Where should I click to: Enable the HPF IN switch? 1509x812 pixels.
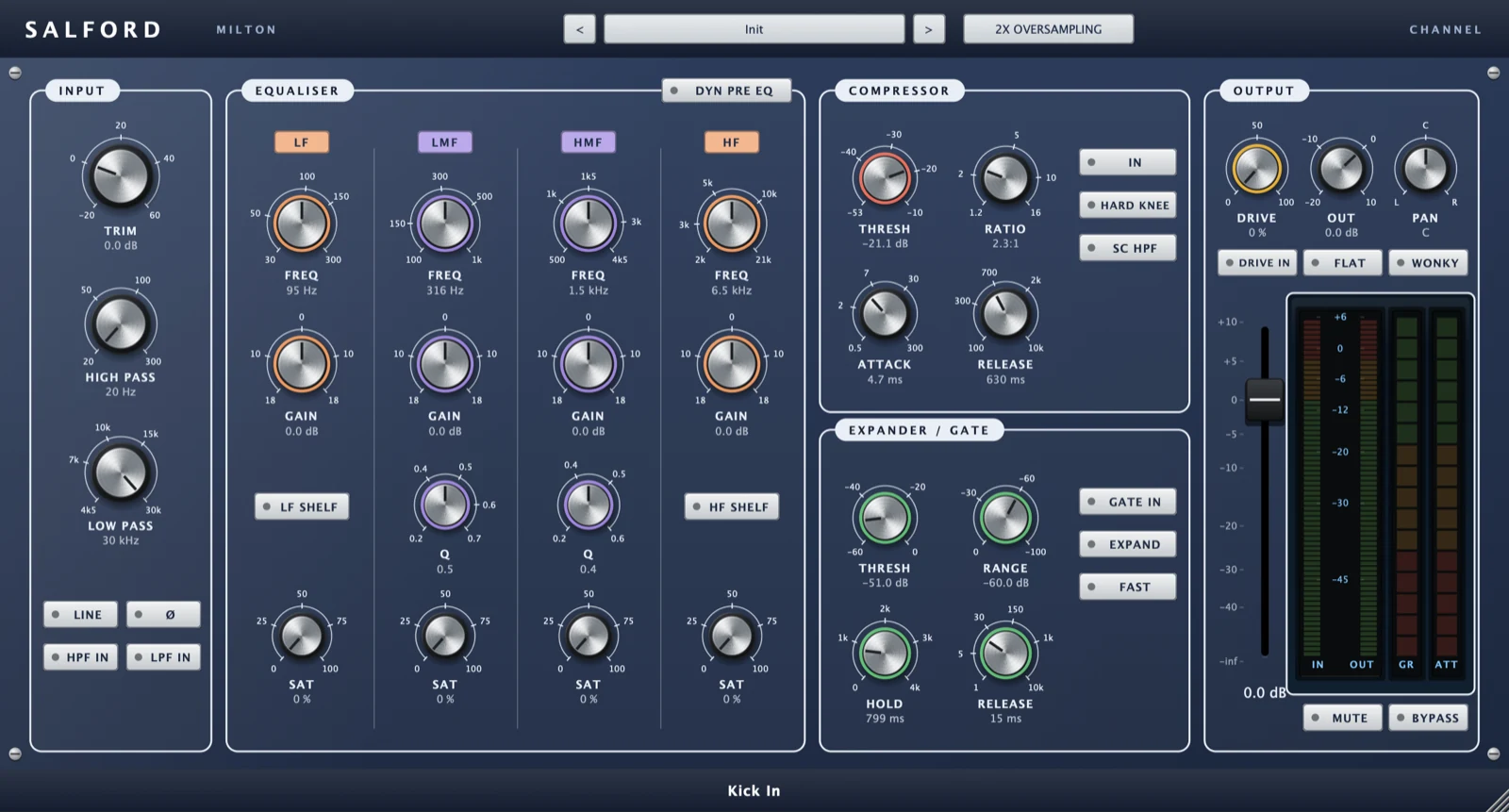[80, 657]
